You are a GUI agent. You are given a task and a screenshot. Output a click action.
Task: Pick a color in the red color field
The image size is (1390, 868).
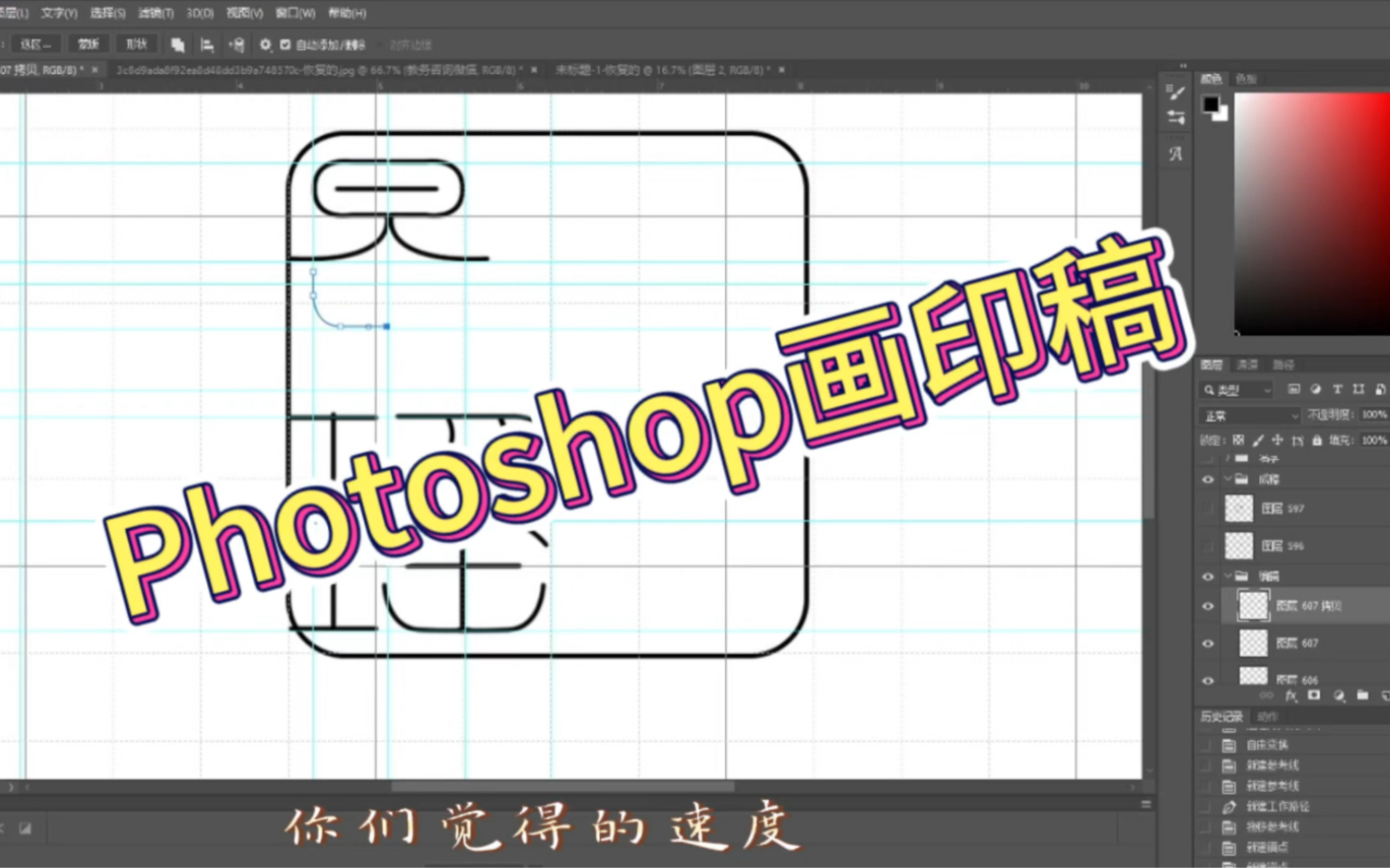pos(1311,213)
